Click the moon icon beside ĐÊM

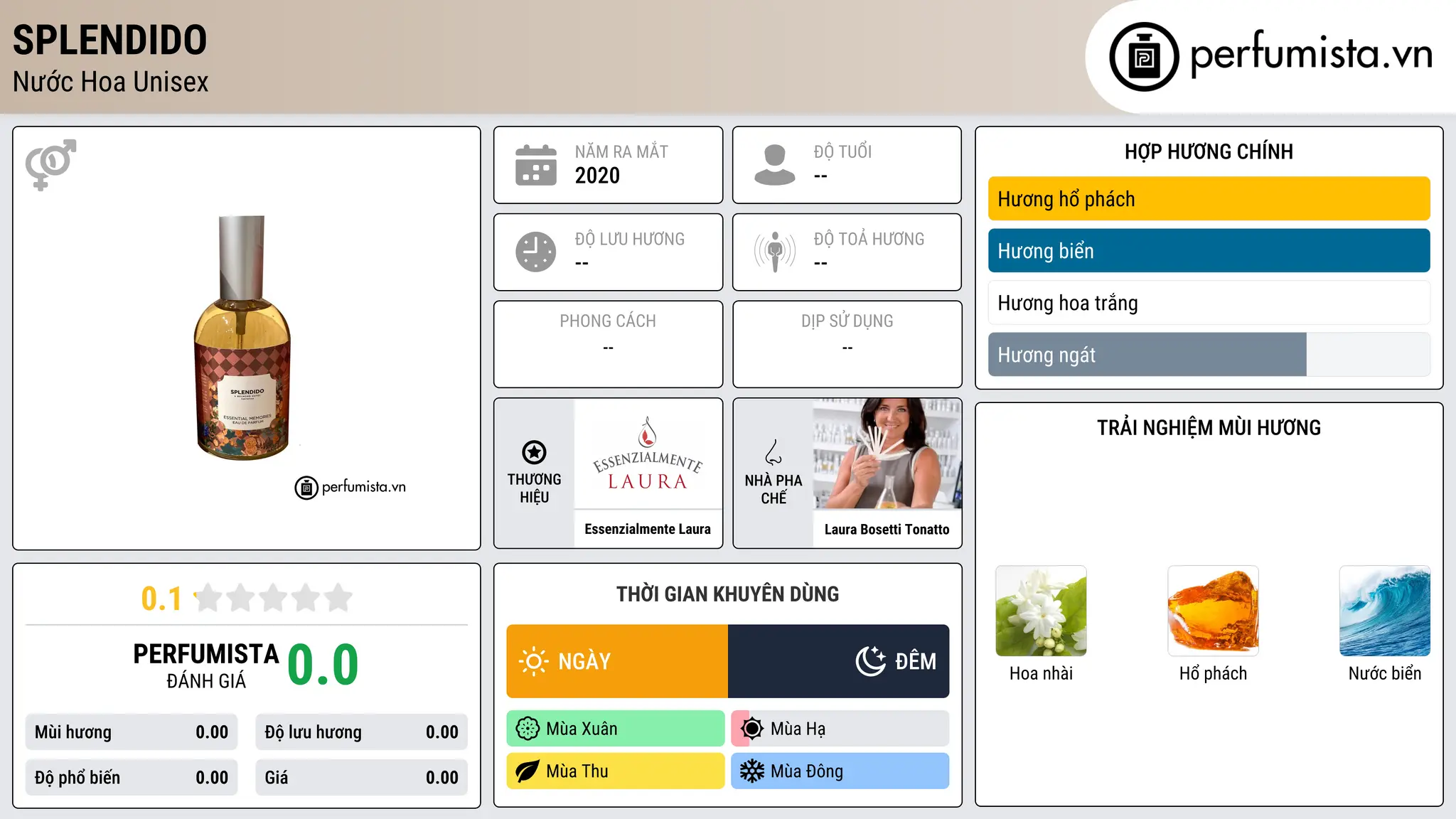pos(871,661)
